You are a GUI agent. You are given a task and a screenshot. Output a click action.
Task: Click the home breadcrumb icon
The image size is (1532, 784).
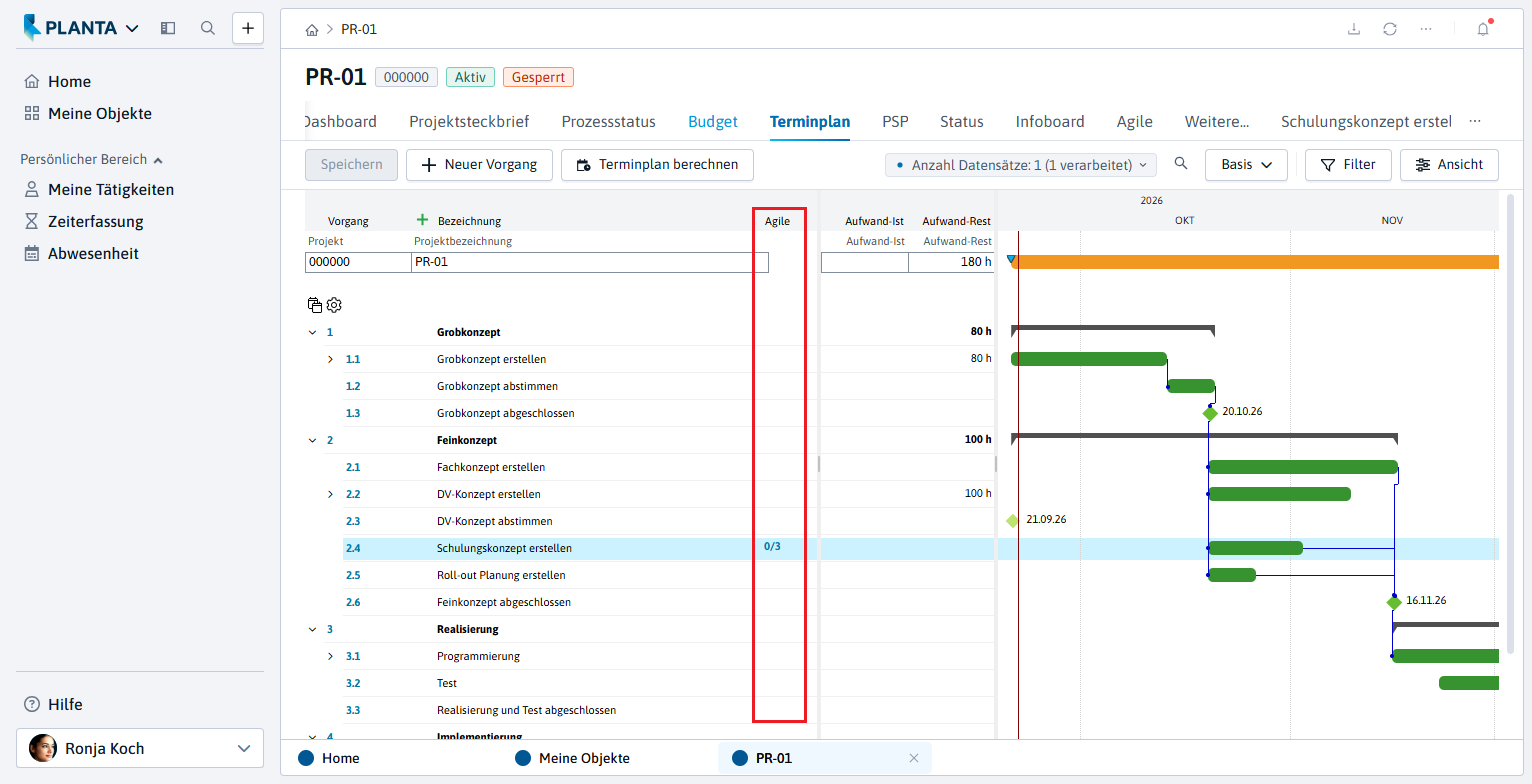[x=312, y=30]
